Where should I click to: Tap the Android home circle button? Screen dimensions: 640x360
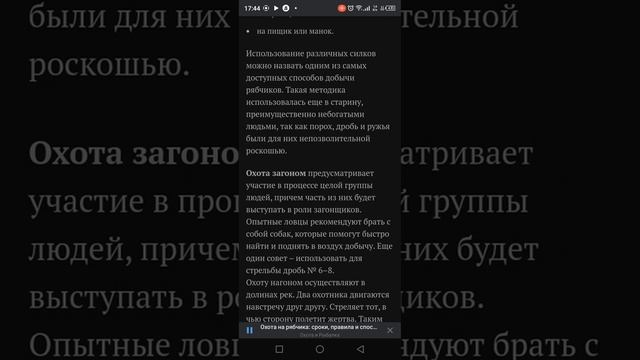(x=320, y=349)
